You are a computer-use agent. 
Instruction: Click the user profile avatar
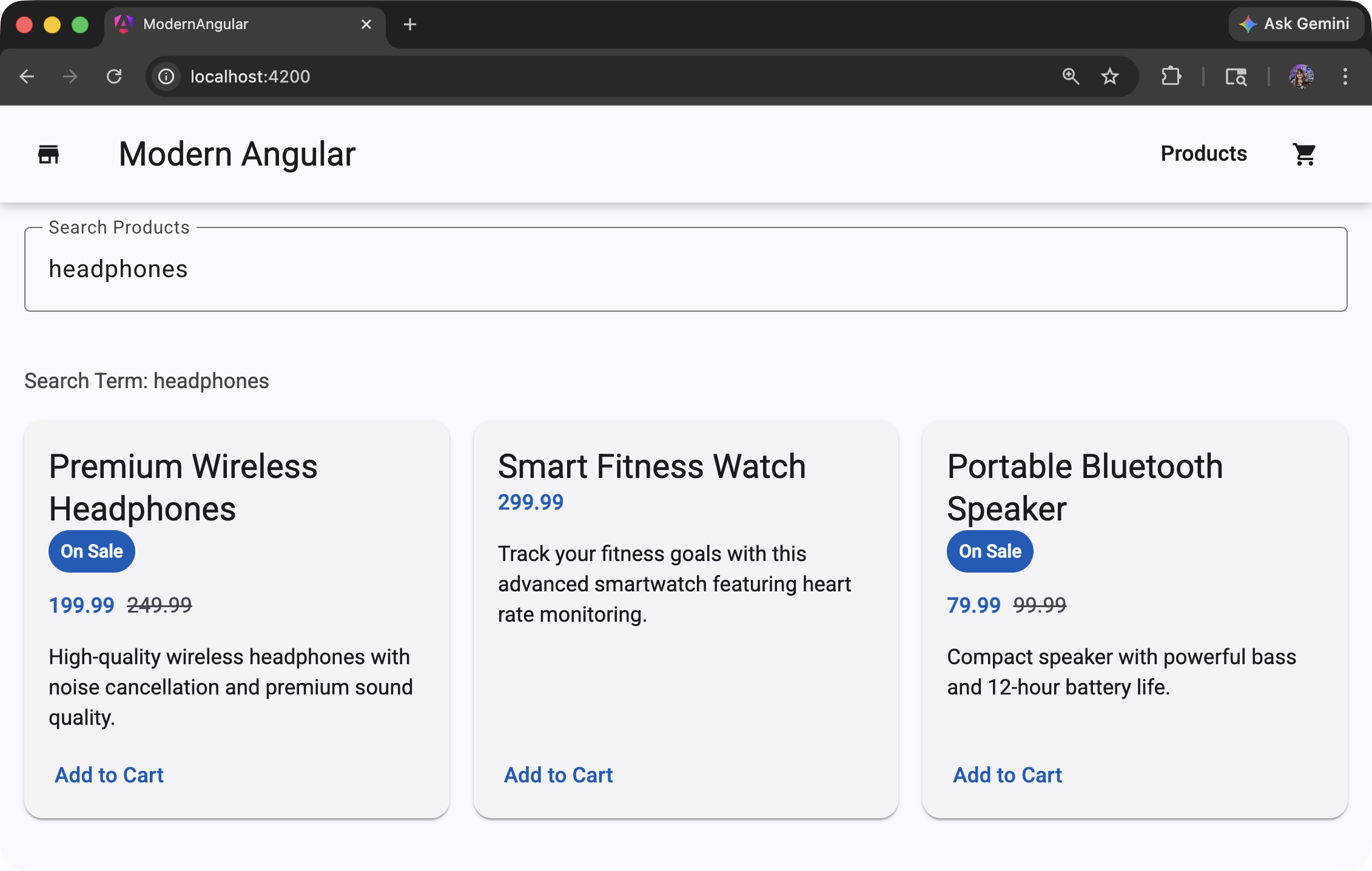coord(1301,76)
